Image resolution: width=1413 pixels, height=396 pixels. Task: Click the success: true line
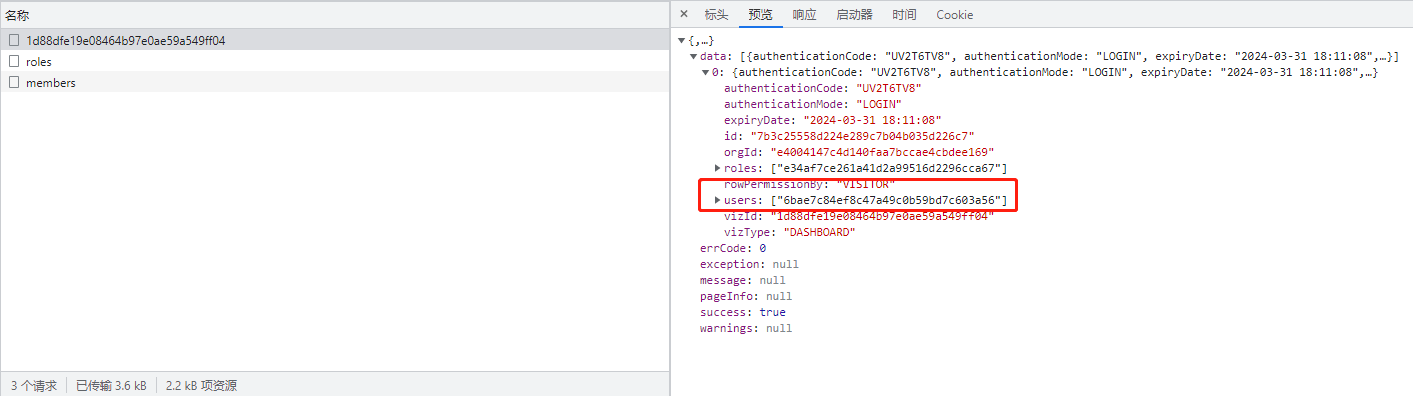tap(743, 312)
